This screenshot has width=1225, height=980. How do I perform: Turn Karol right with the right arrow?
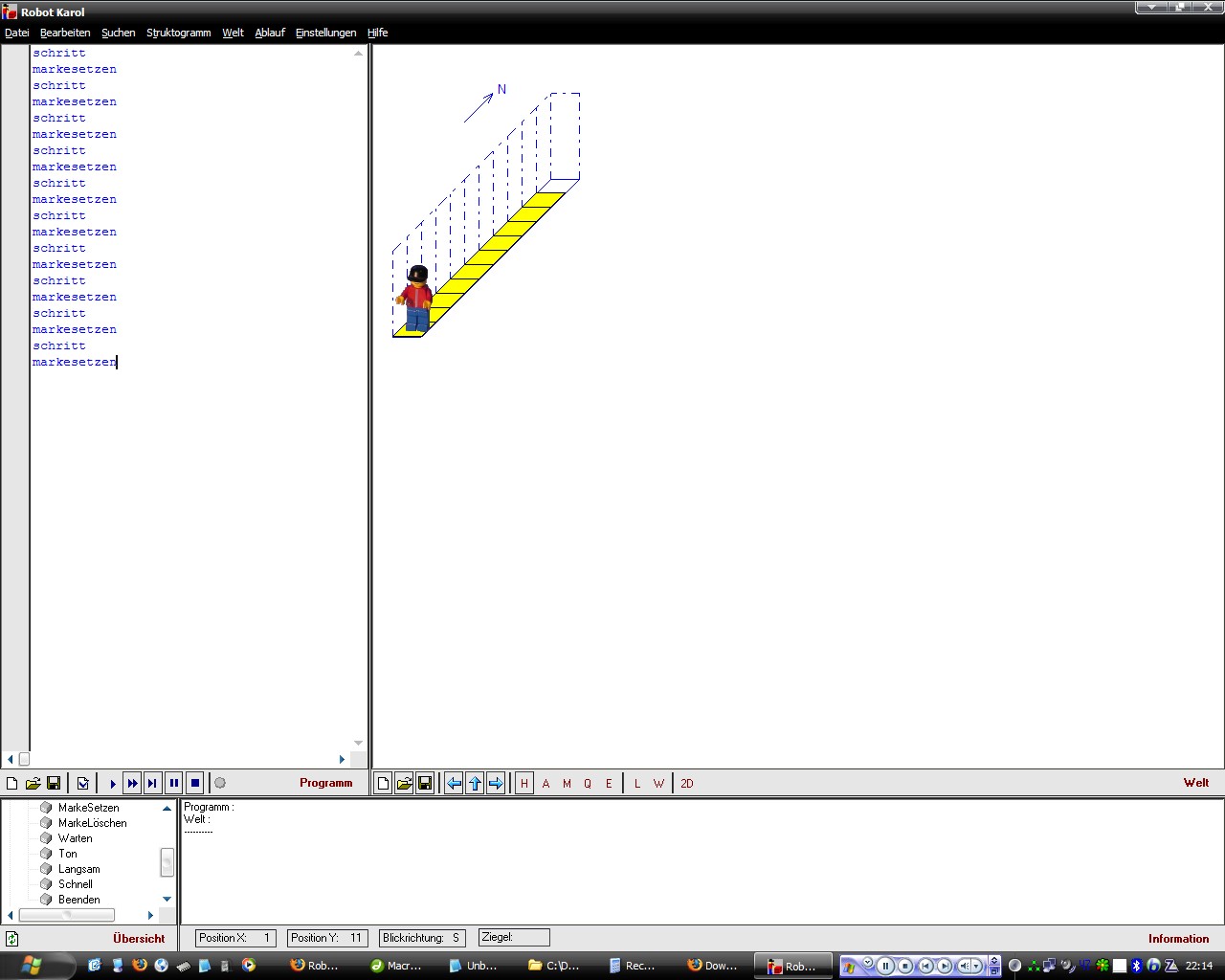(x=496, y=783)
